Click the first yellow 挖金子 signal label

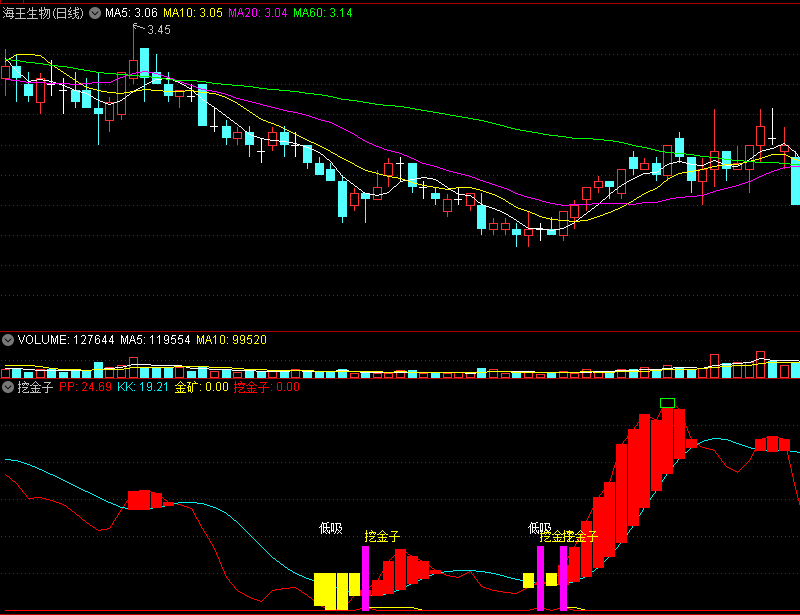[x=382, y=536]
